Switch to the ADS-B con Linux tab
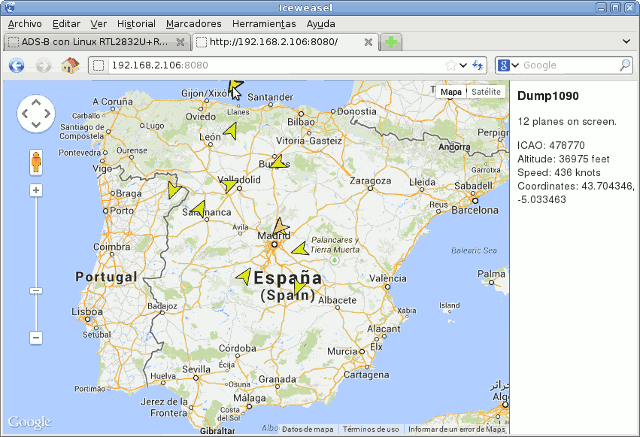The height and width of the screenshot is (437, 640). click(96, 42)
